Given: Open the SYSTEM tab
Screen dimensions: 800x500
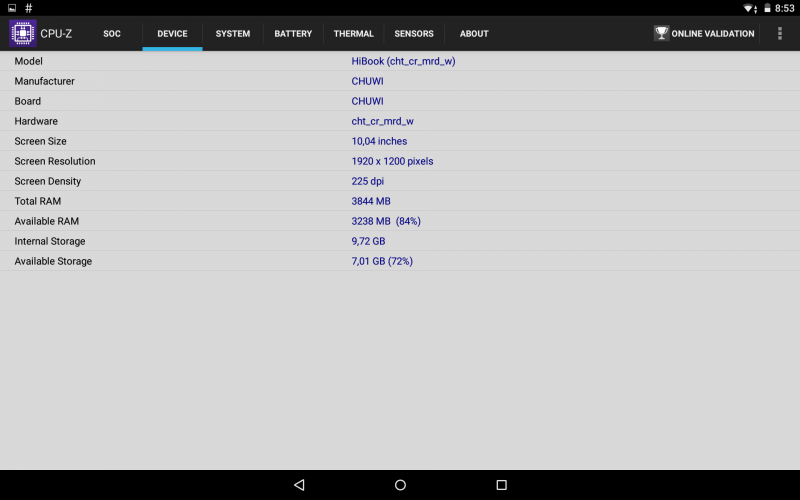Looking at the screenshot, I should 233,34.
